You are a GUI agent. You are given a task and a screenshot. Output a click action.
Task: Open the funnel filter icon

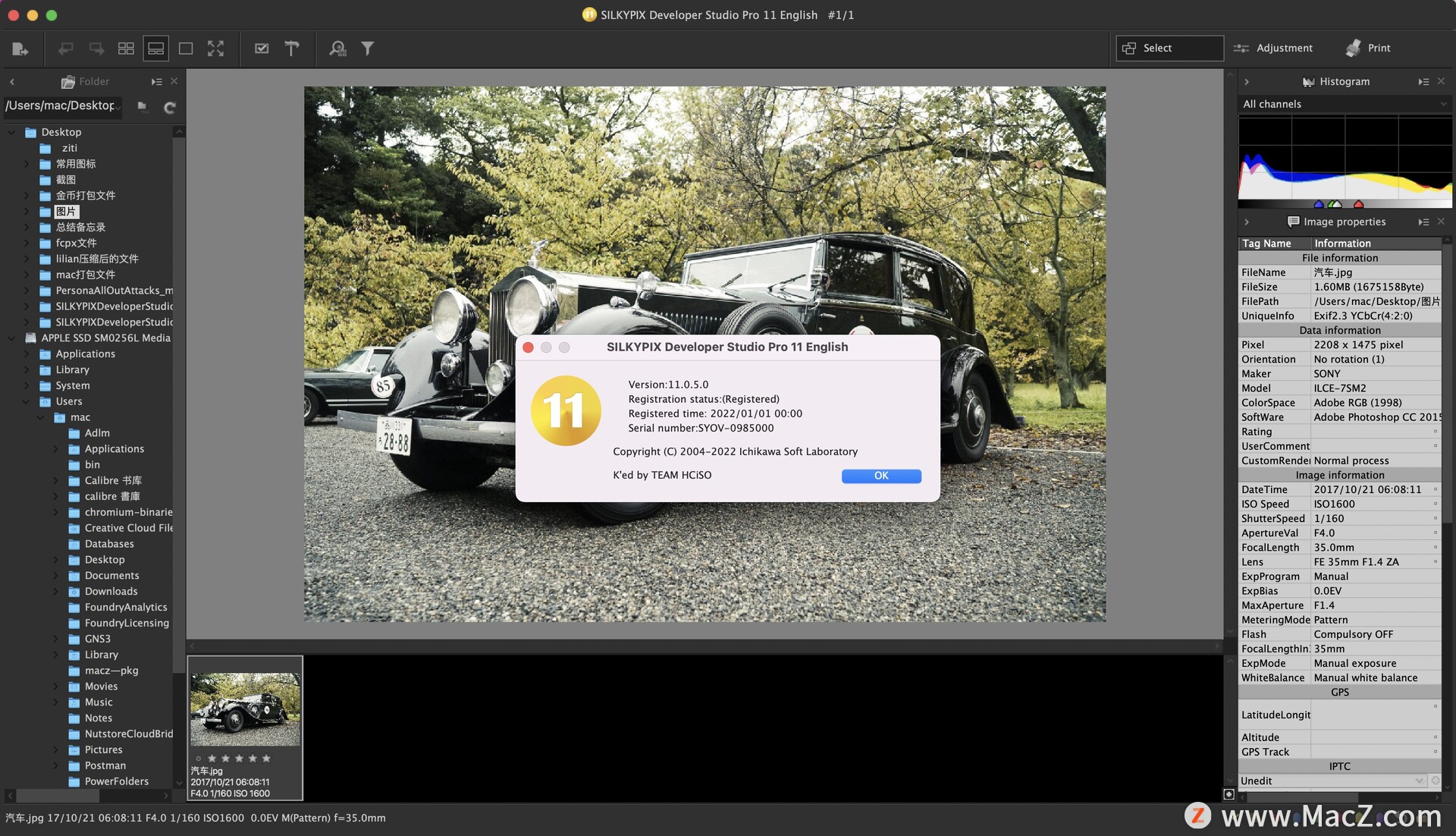[x=368, y=49]
